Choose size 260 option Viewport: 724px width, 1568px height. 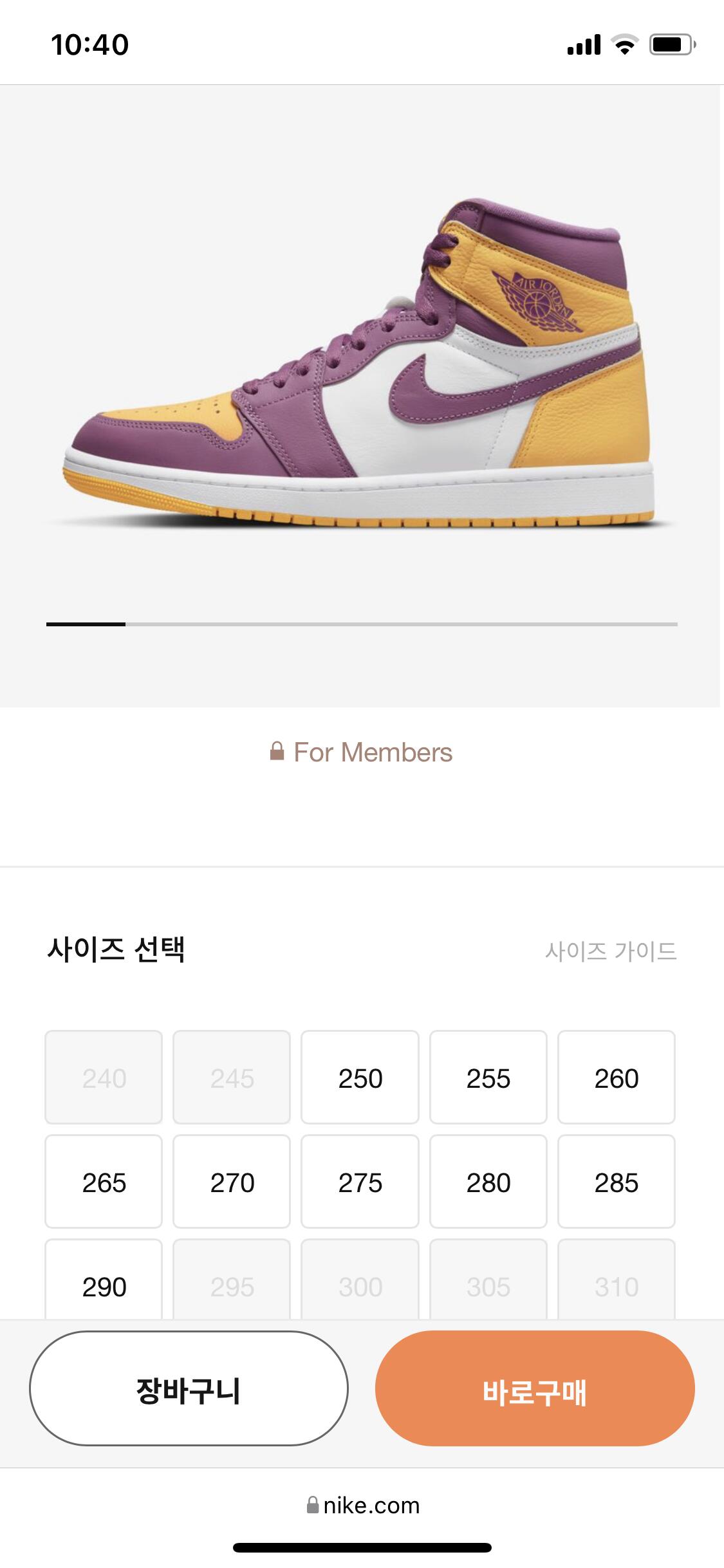click(616, 1078)
